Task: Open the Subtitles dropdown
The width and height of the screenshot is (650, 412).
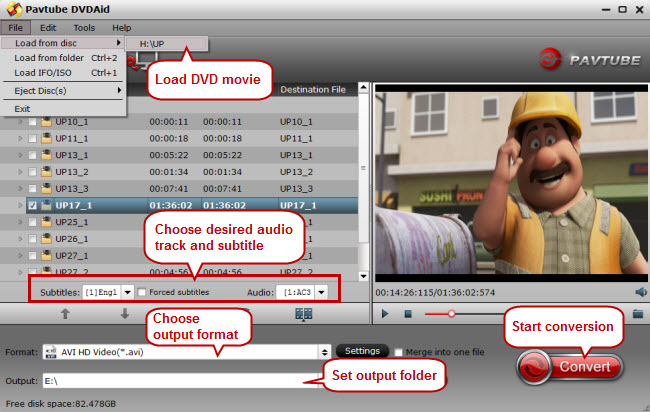Action: [128, 293]
